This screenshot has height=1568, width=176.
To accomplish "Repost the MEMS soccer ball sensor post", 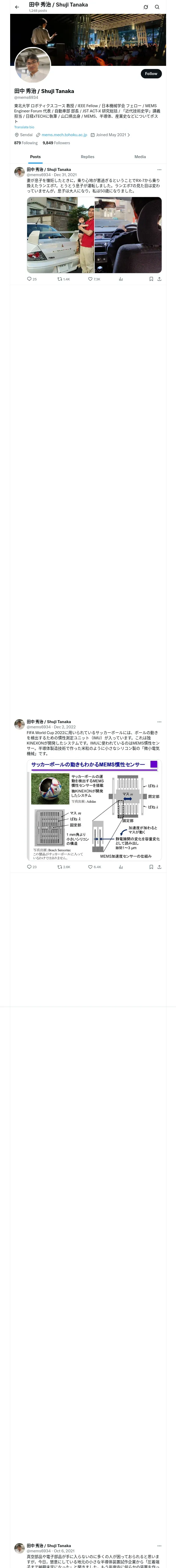I will (64, 867).
